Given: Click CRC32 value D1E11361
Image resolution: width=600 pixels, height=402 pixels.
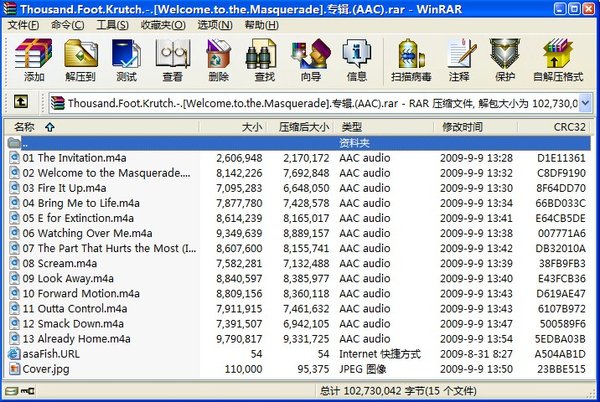Looking at the screenshot, I should pyautogui.click(x=561, y=158).
